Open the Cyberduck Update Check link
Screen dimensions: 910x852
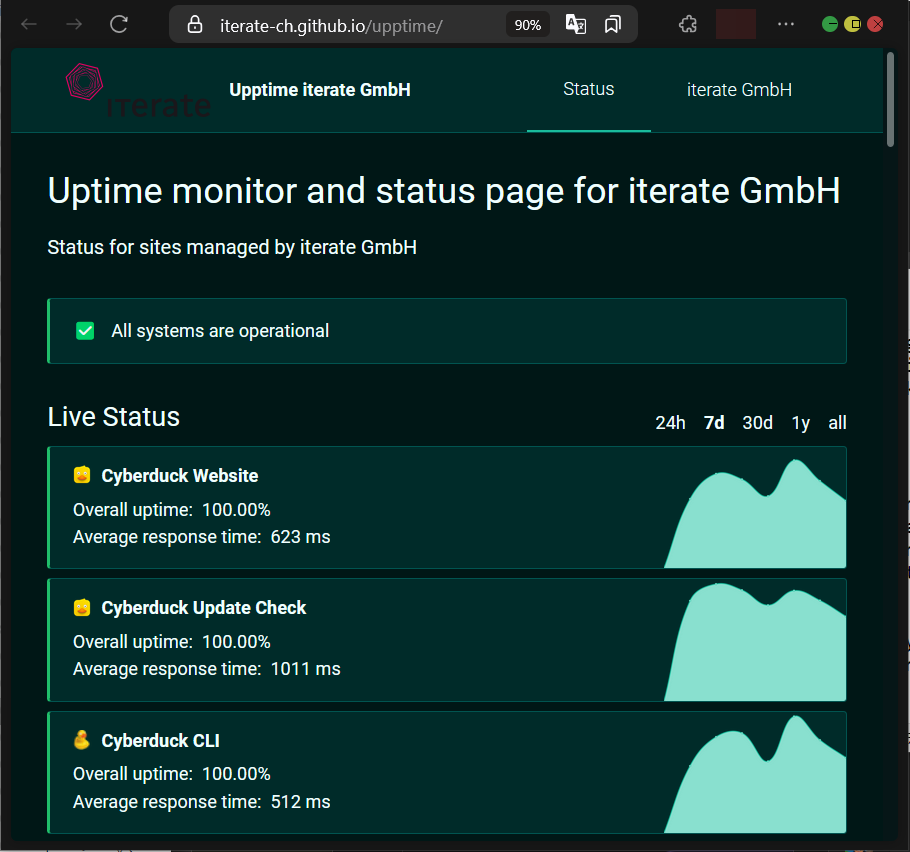point(204,608)
